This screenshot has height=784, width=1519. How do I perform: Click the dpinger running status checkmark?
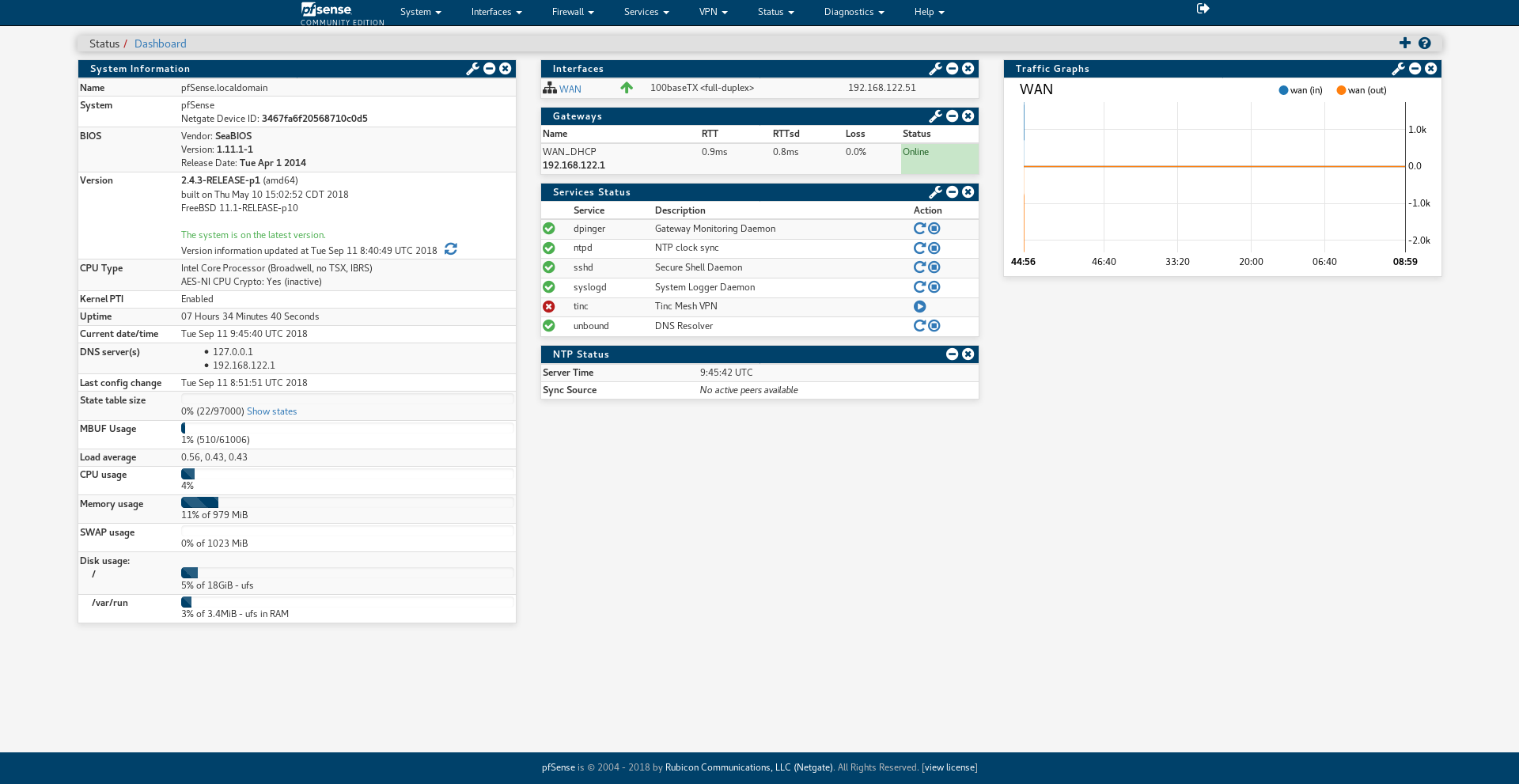[549, 229]
